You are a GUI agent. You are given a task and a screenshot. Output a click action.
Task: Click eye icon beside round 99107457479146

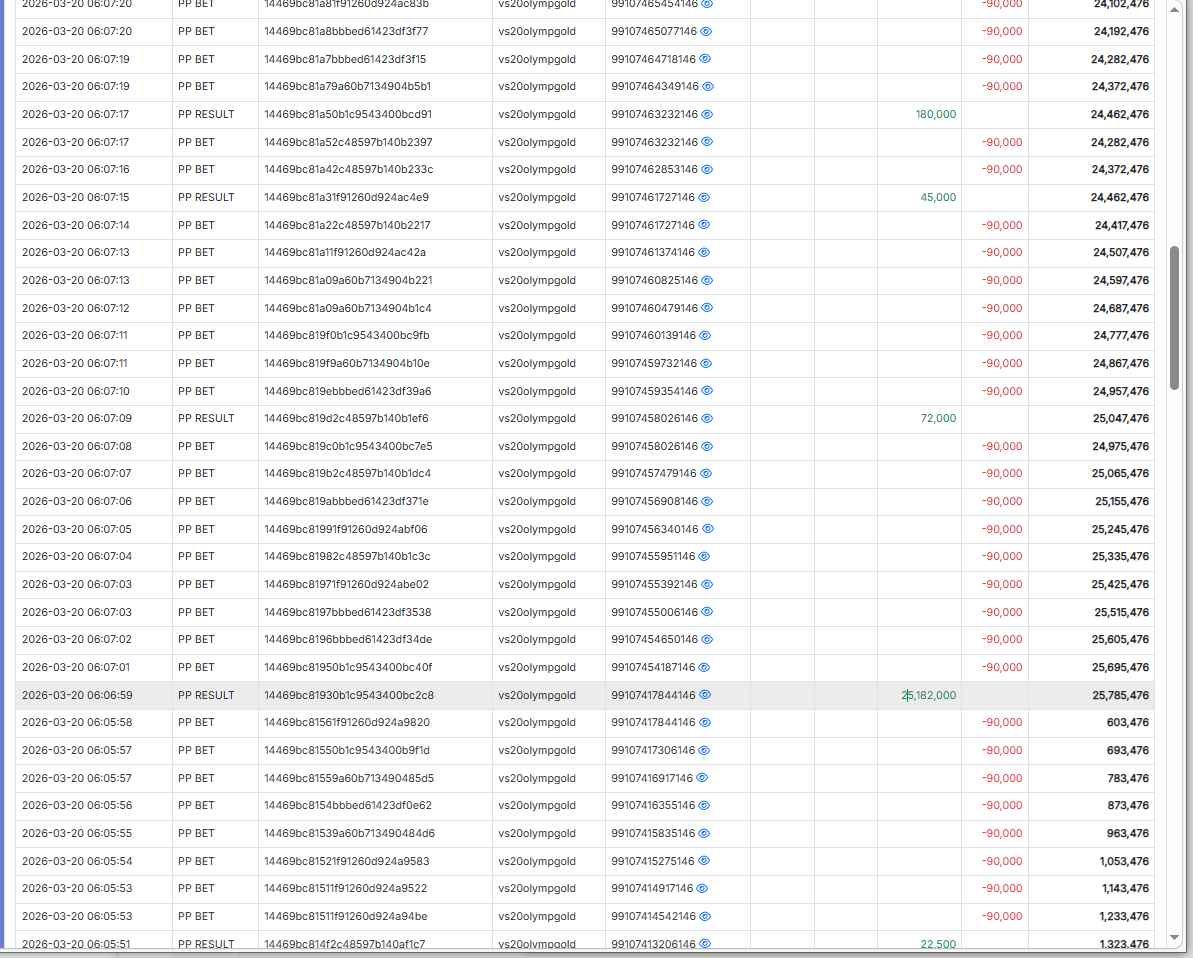pos(706,473)
